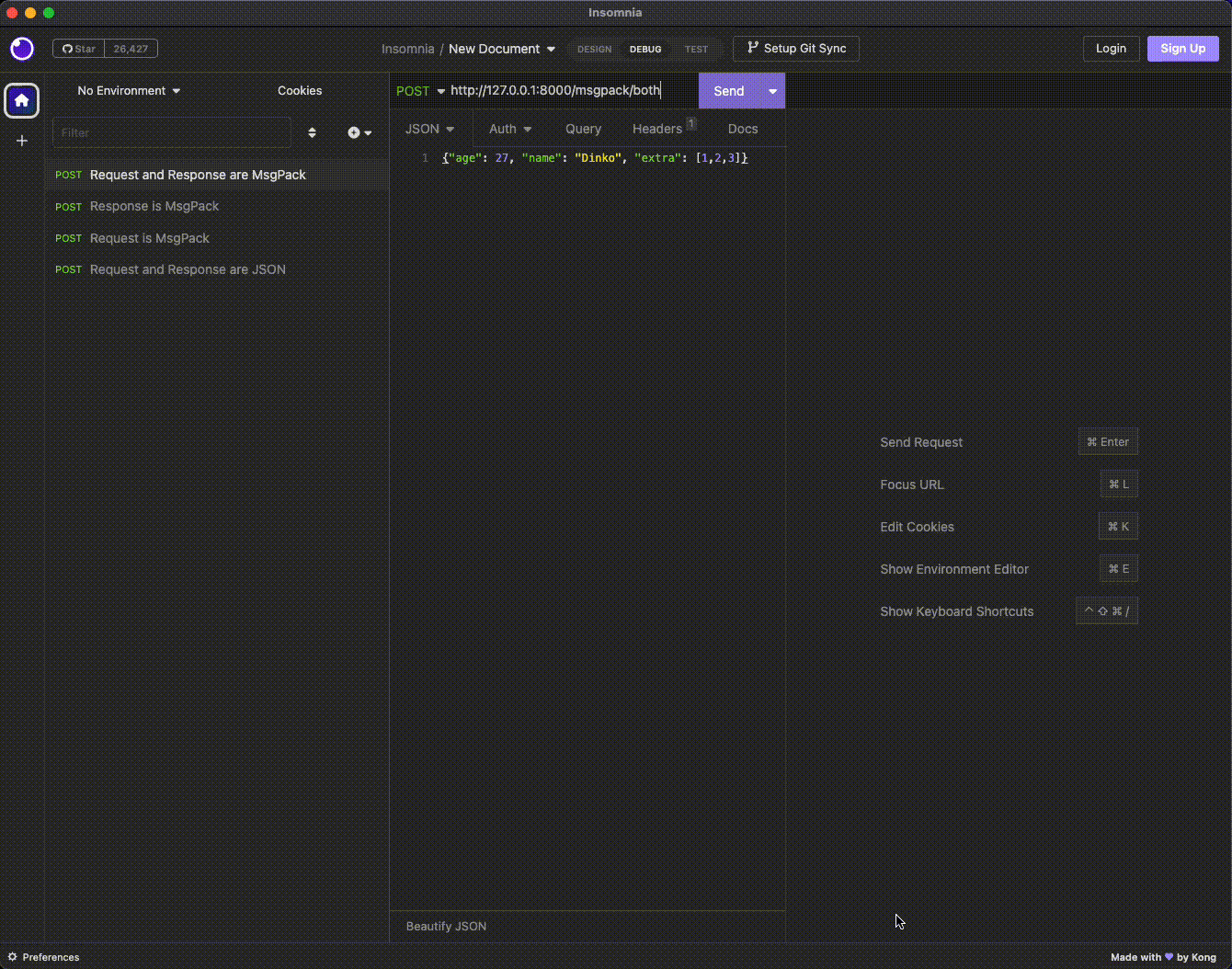Open the Cookies manager
The height and width of the screenshot is (969, 1232).
click(x=300, y=91)
